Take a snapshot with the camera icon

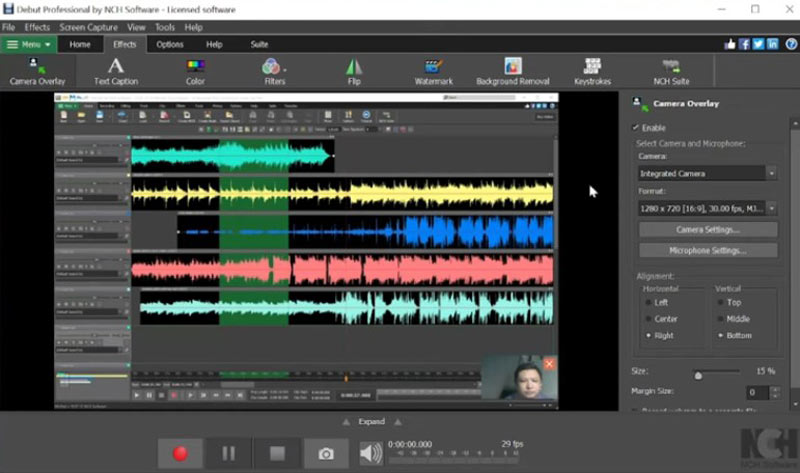pyautogui.click(x=326, y=453)
